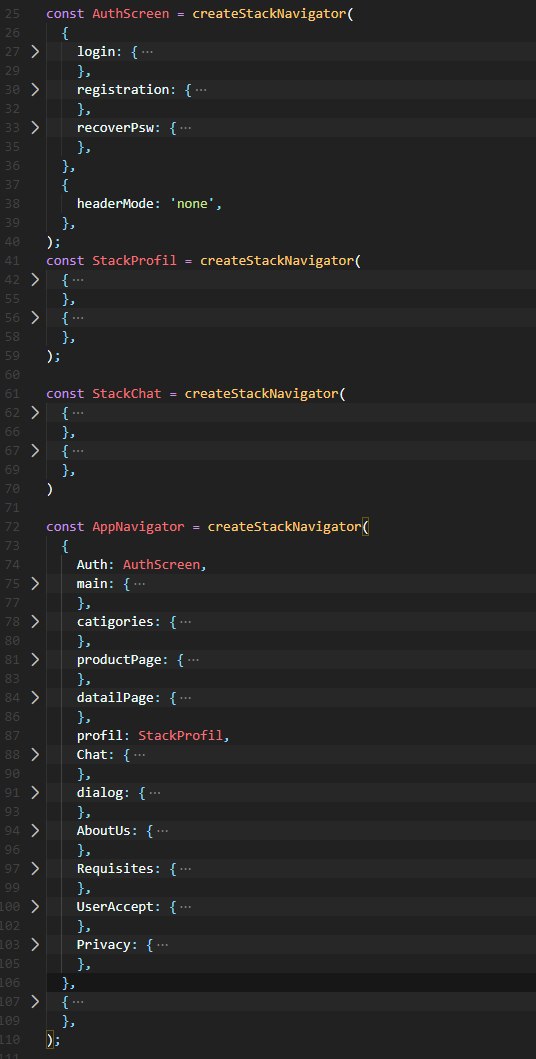Unfold line 62 in StackChat
Screen dimensions: 536x1059
coord(35,412)
